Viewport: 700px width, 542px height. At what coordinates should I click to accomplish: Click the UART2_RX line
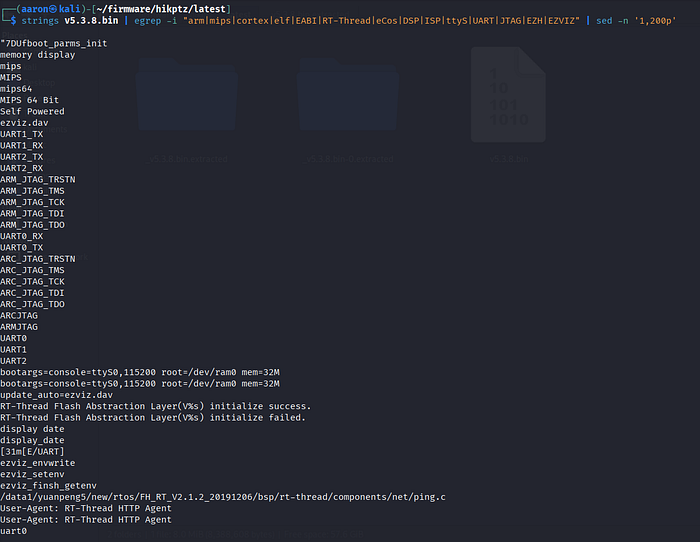pos(21,168)
